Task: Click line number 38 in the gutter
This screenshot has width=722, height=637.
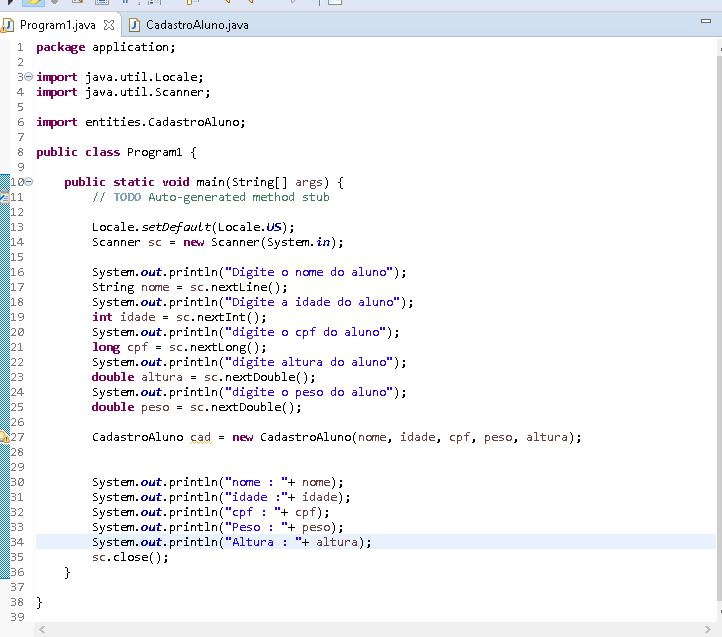Action: 17,602
